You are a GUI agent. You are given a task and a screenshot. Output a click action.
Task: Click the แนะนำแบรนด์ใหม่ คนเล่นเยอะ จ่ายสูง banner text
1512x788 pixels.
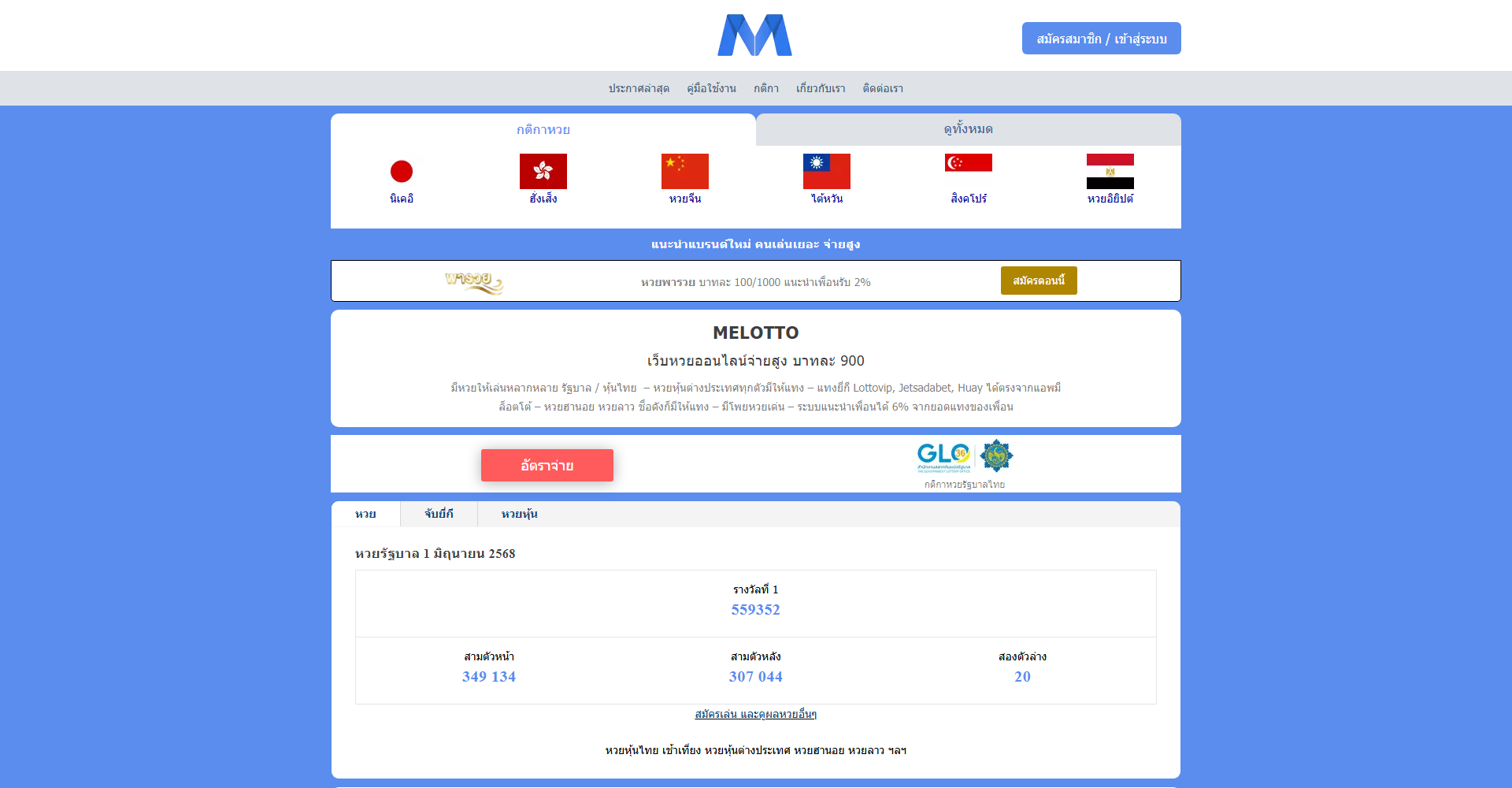(756, 244)
